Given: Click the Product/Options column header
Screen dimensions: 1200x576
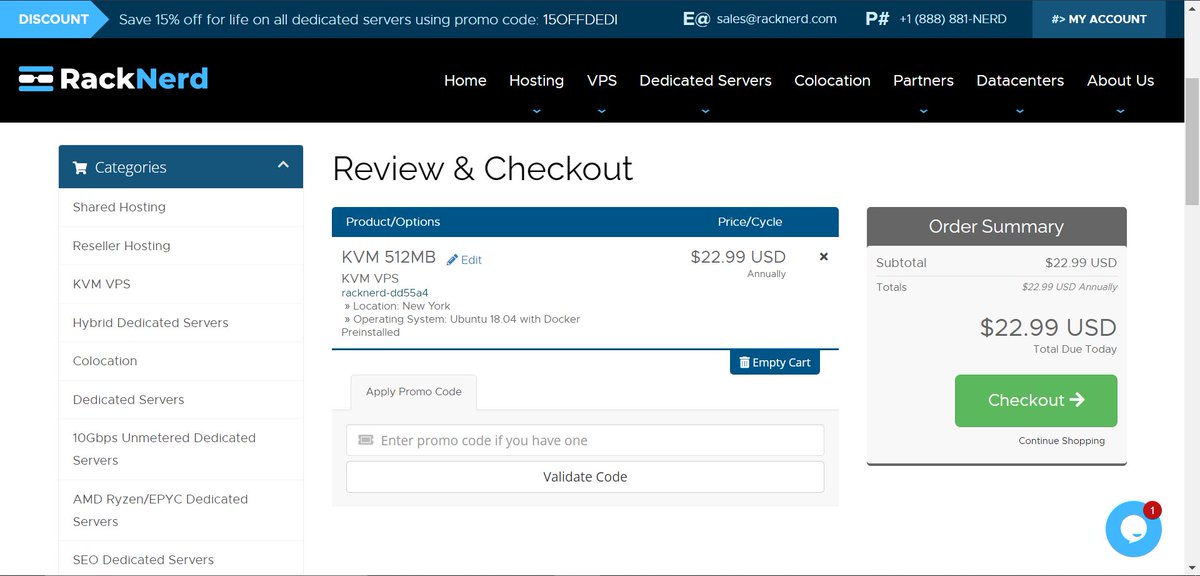Looking at the screenshot, I should click(393, 222).
